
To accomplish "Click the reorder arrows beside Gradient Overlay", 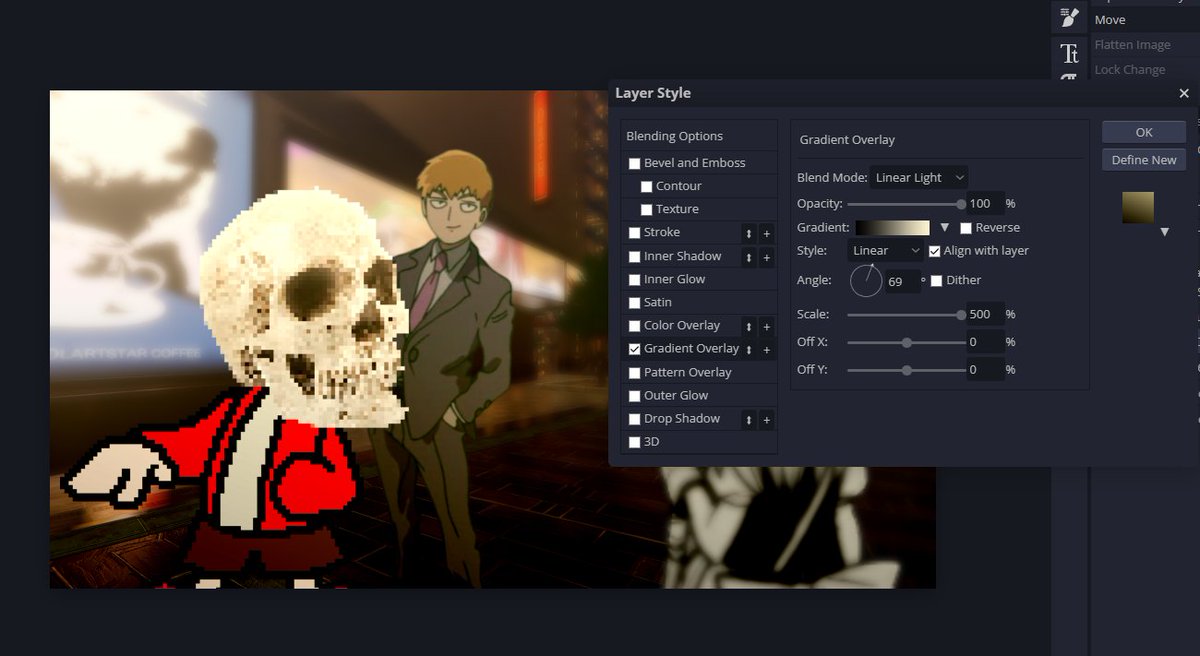I will (749, 350).
